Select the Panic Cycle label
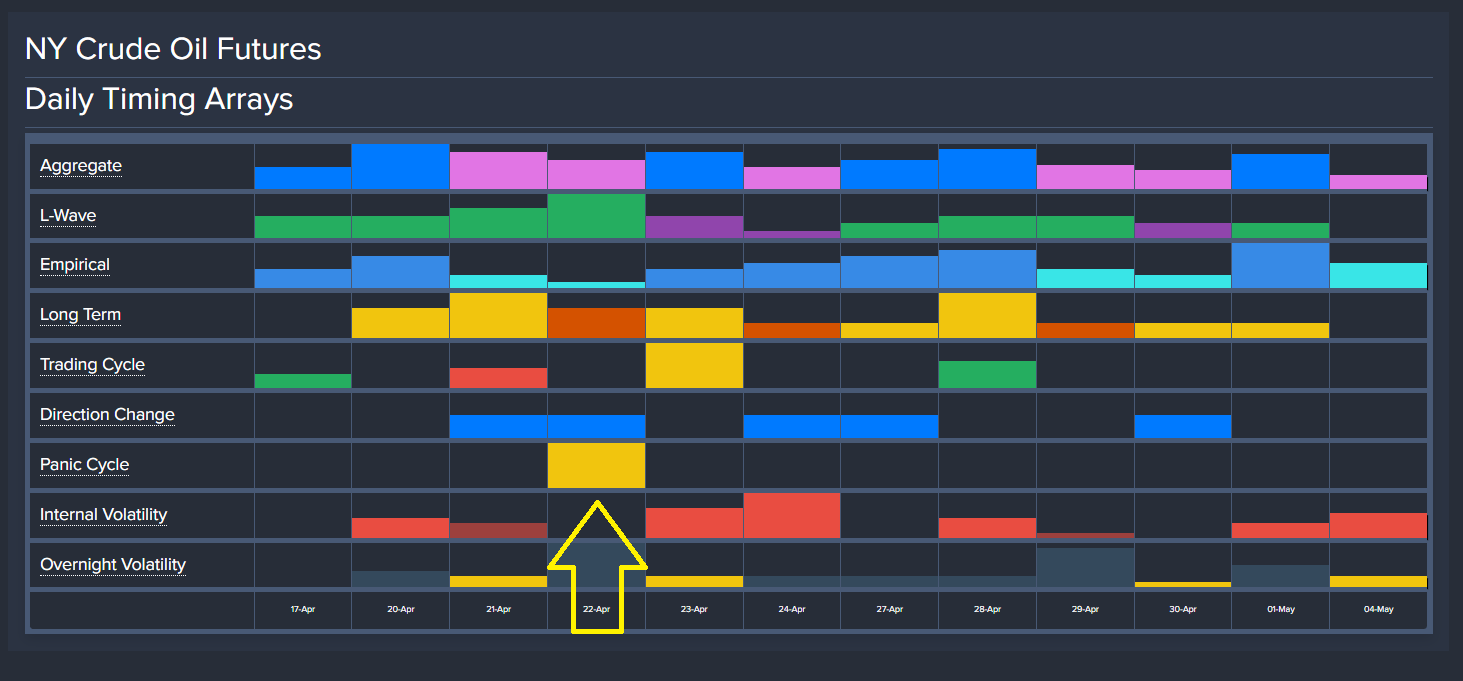 [84, 465]
